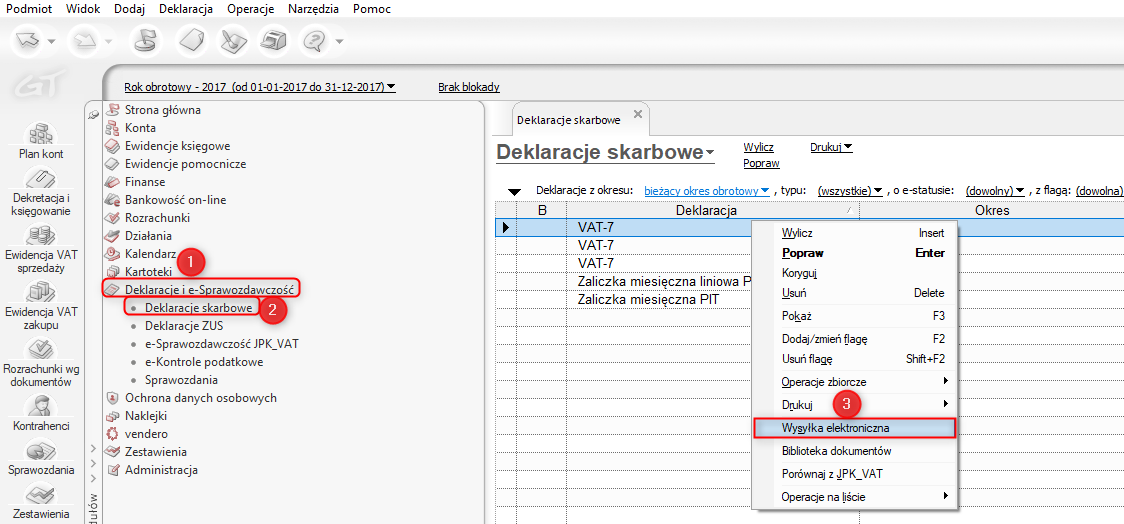The width and height of the screenshot is (1124, 524).
Task: Open Dekretacja i księgowanie sidebar icon
Action: coord(42,191)
